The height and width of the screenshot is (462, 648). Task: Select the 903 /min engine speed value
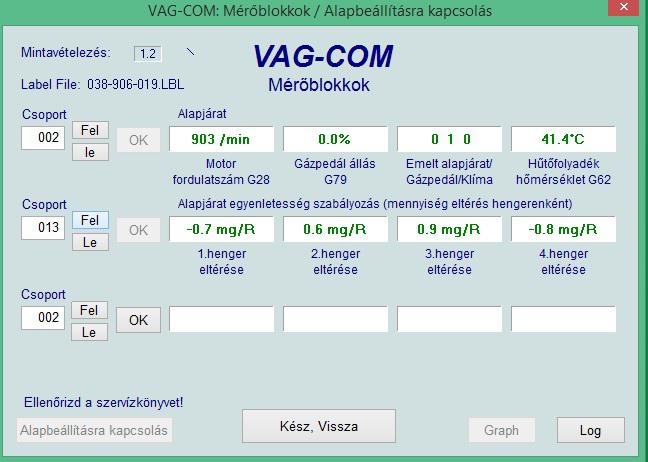221,139
